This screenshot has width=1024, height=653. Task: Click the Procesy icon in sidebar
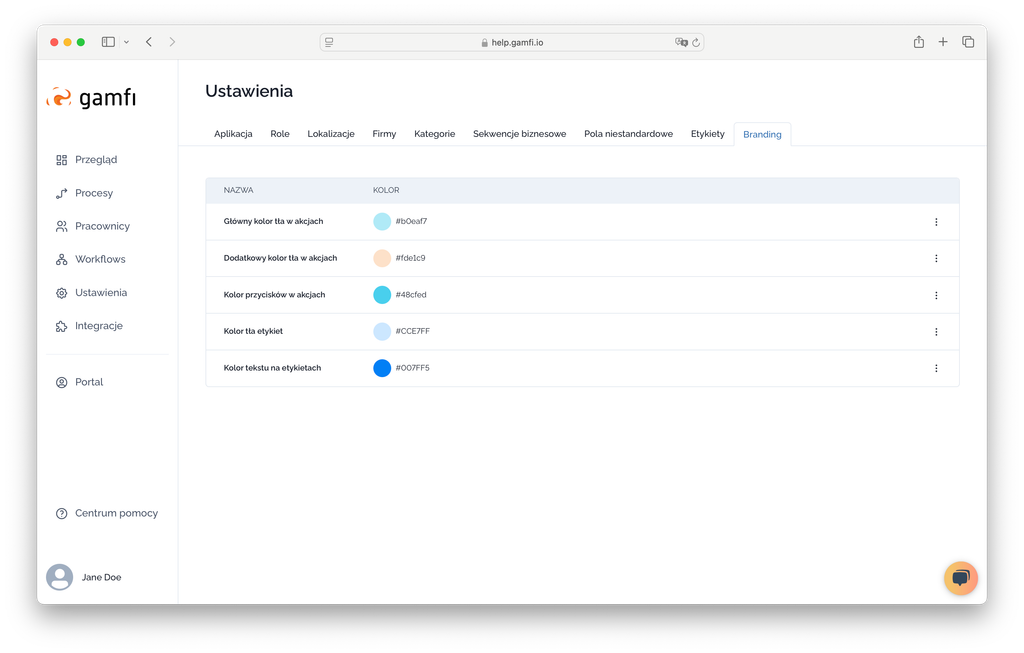click(61, 193)
